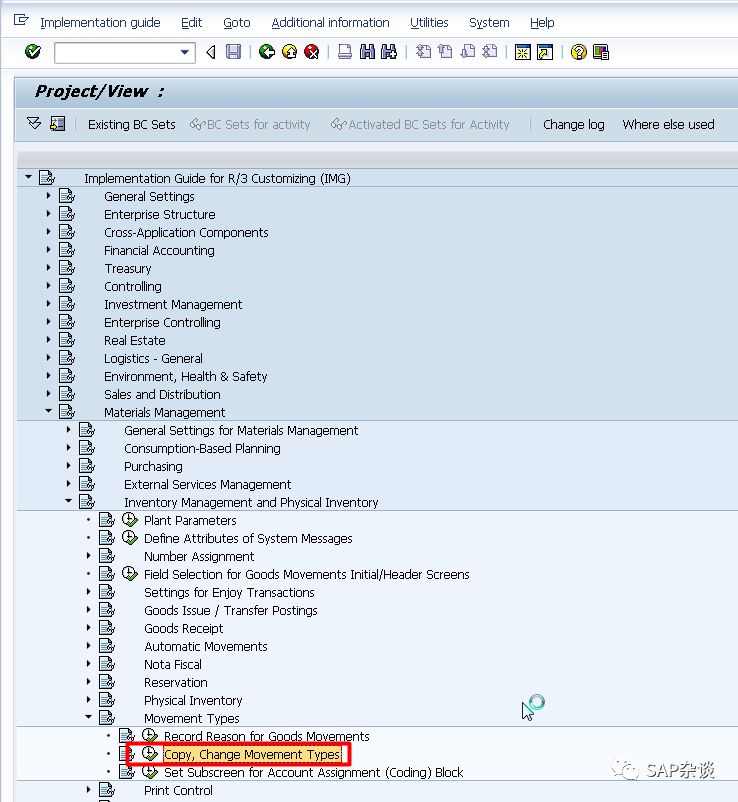Open the Implementation guide menu
The width and height of the screenshot is (738, 802).
100,23
